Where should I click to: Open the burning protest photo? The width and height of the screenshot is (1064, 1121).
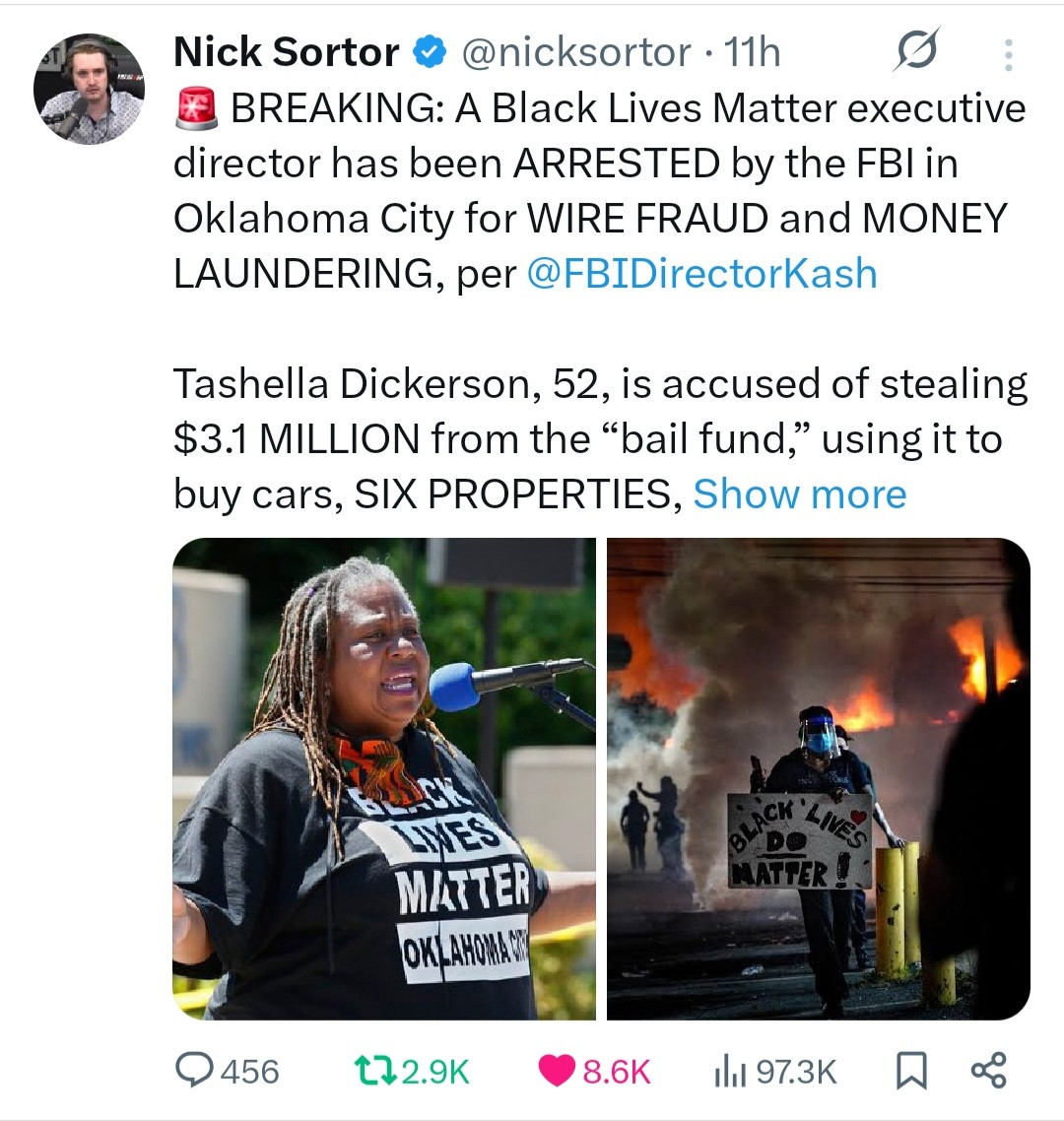pyautogui.click(x=818, y=778)
